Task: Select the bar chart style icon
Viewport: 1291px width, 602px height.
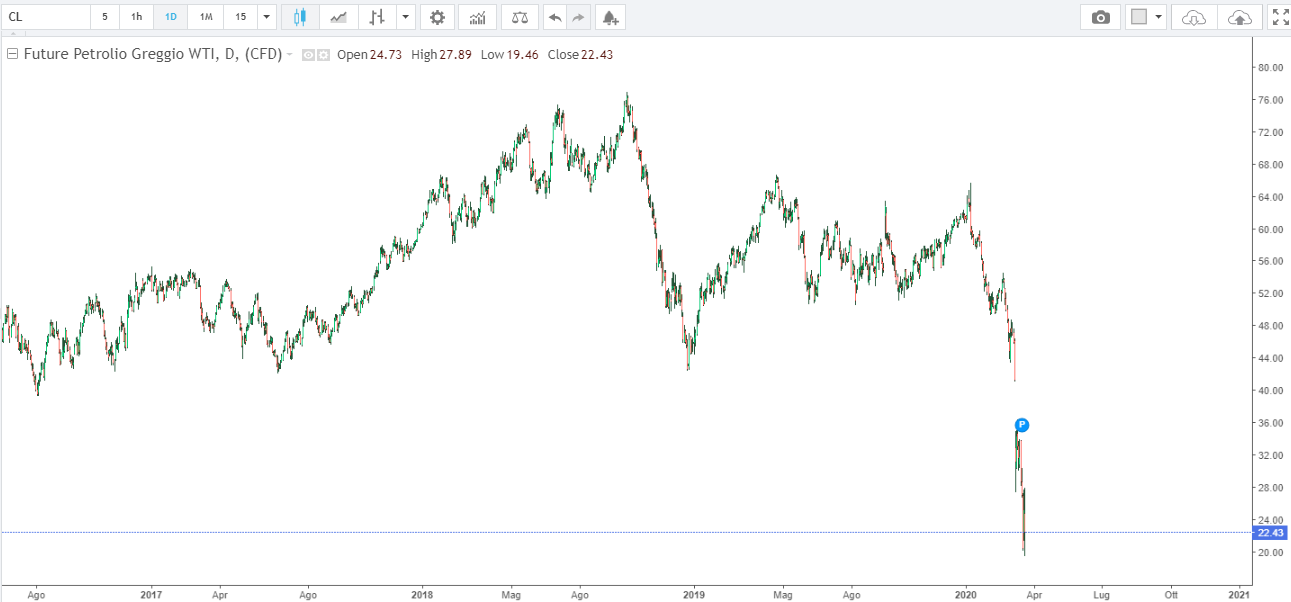Action: [x=376, y=17]
